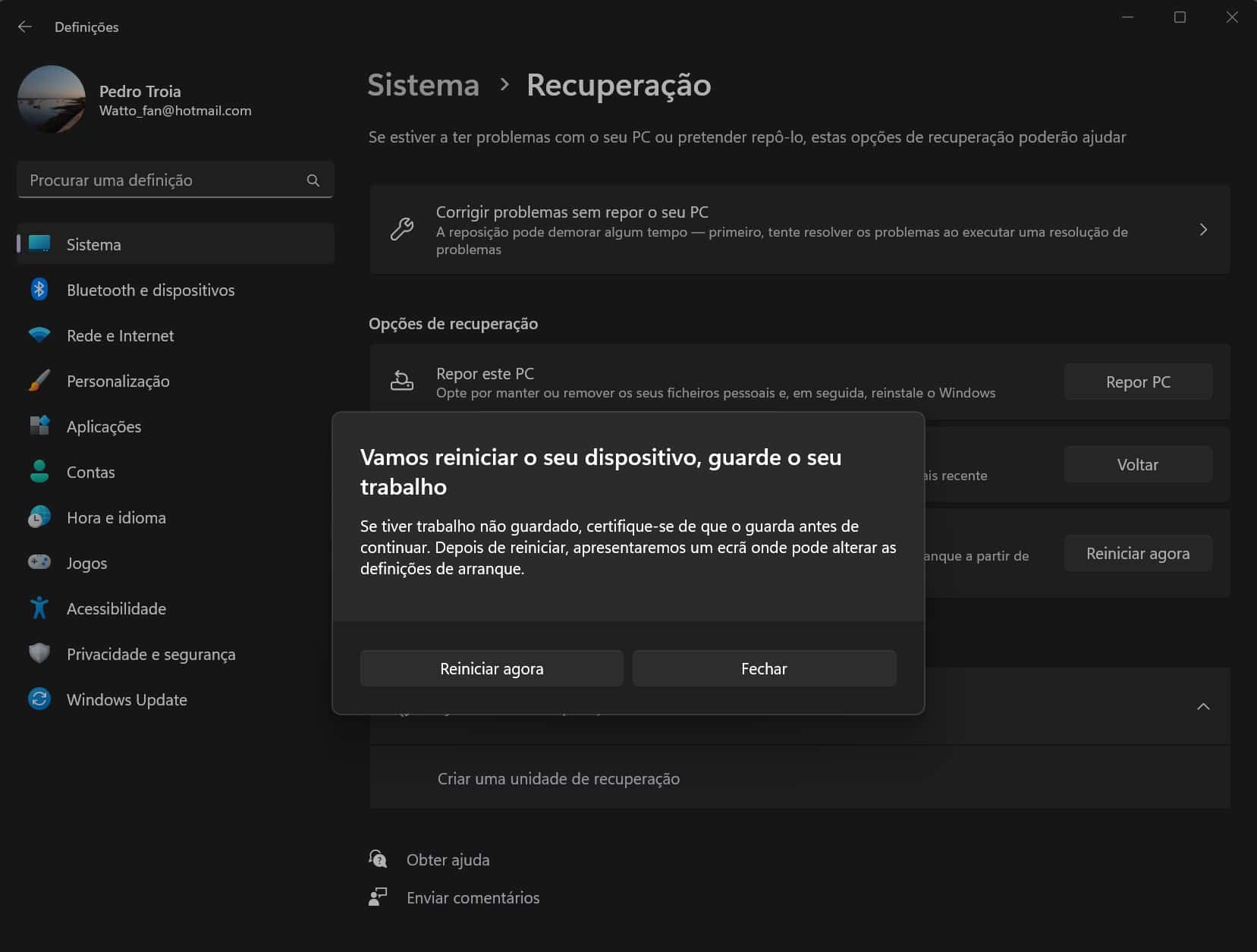Click the Repor PC button
1257x952 pixels.
1137,382
